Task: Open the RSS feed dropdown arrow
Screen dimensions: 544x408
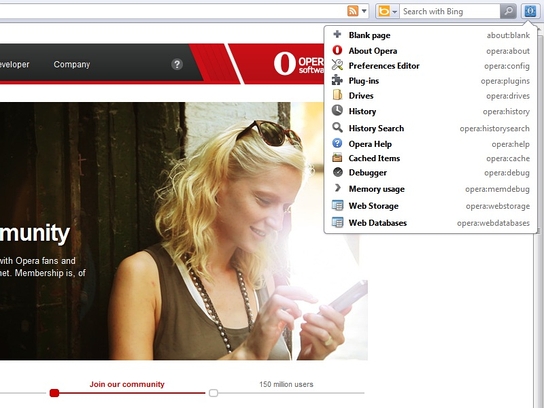Action: pyautogui.click(x=364, y=11)
